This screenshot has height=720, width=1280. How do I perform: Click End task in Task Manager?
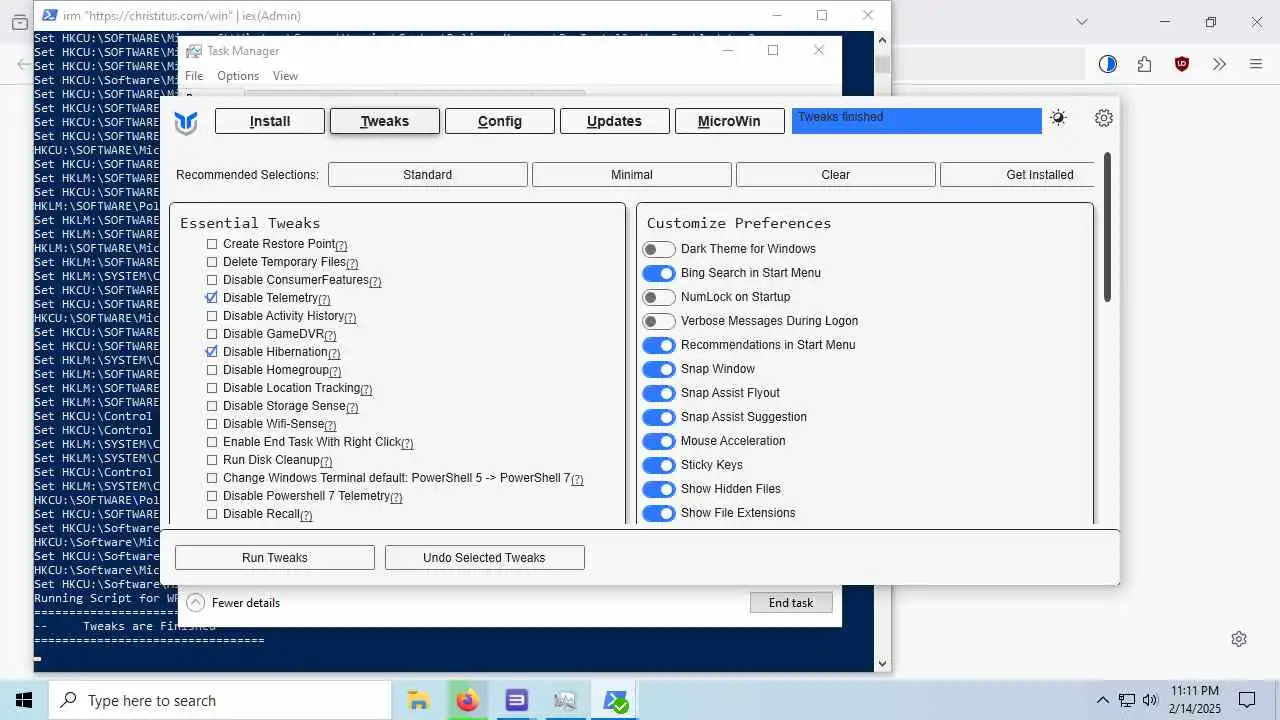[791, 603]
